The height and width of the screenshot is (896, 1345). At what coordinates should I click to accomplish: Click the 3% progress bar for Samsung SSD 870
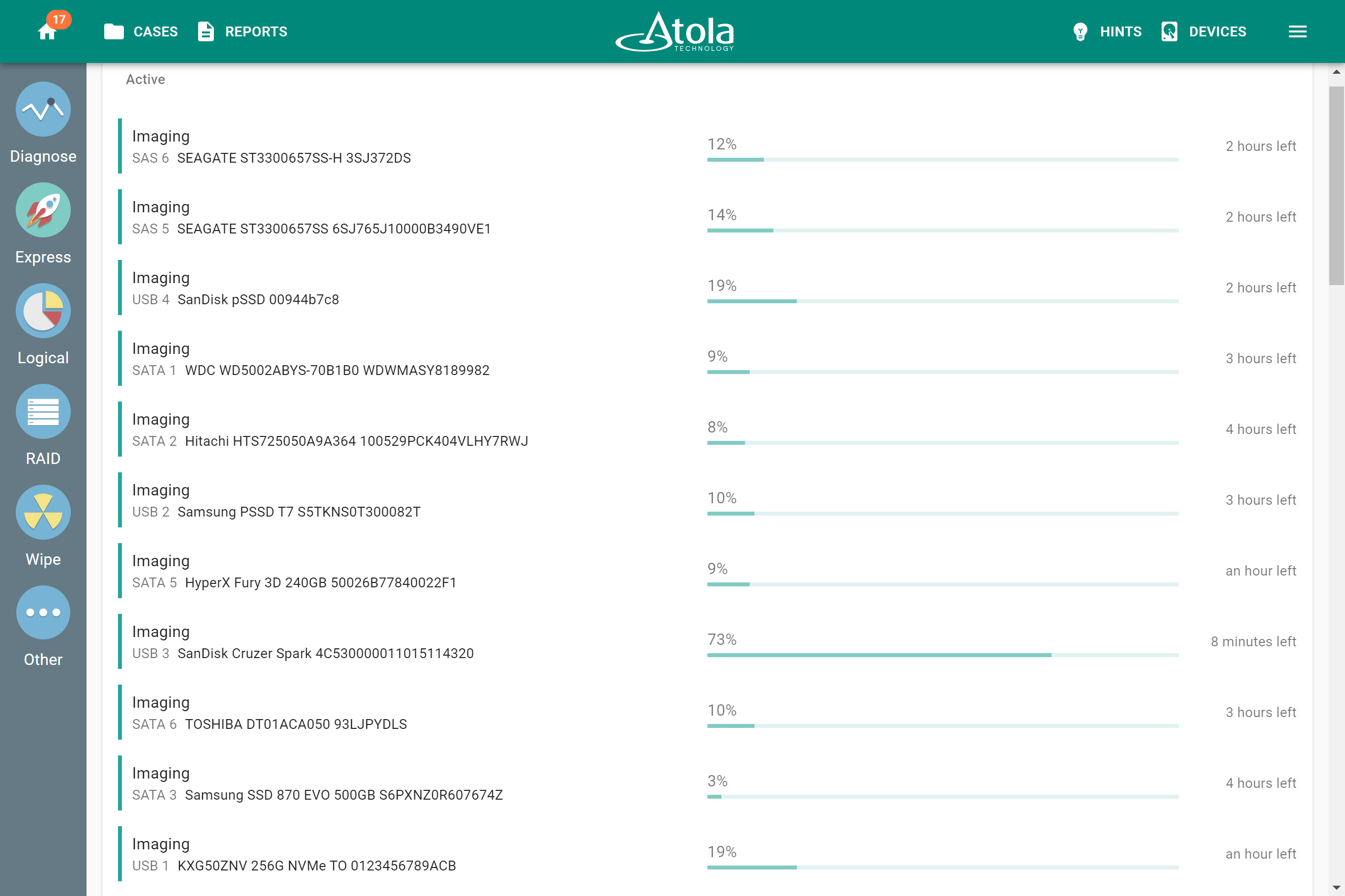tap(943, 797)
